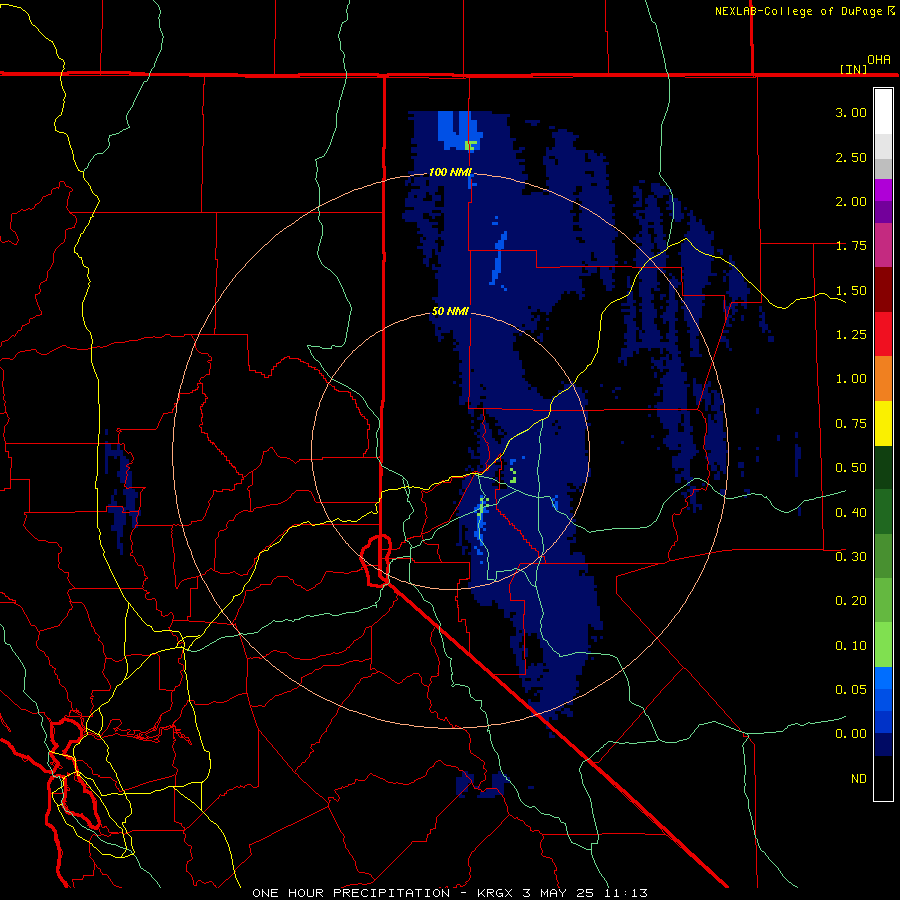The height and width of the screenshot is (900, 900).
Task: Click the 2.00 legend value
Action: 851,201
